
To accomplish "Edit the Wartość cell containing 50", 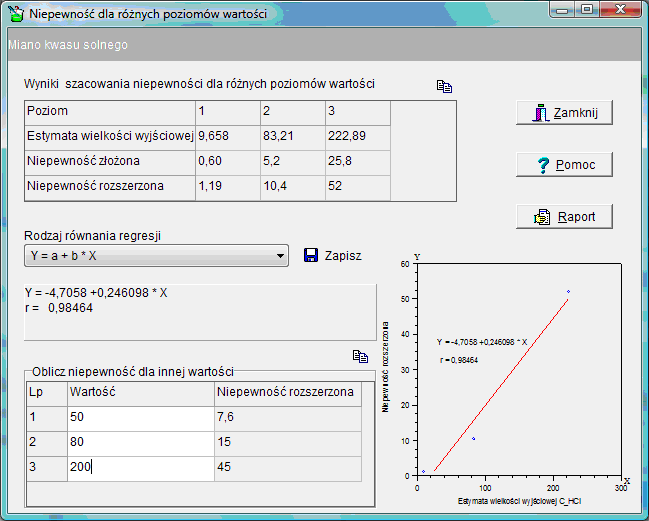I will (x=140, y=417).
